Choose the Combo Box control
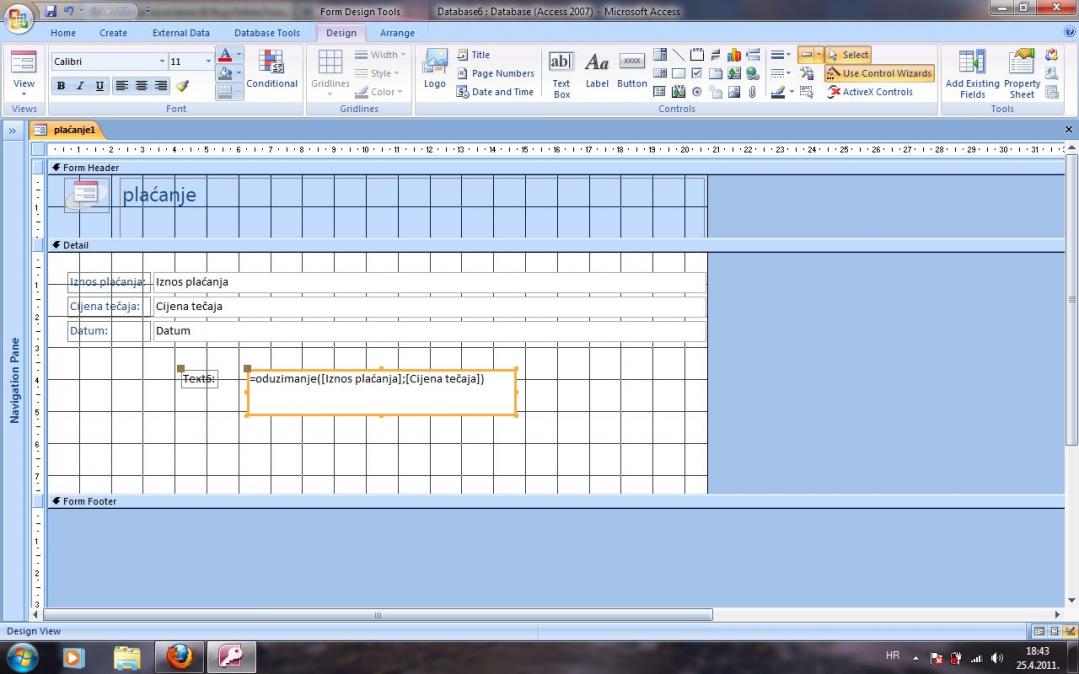The height and width of the screenshot is (674, 1079). (x=660, y=54)
